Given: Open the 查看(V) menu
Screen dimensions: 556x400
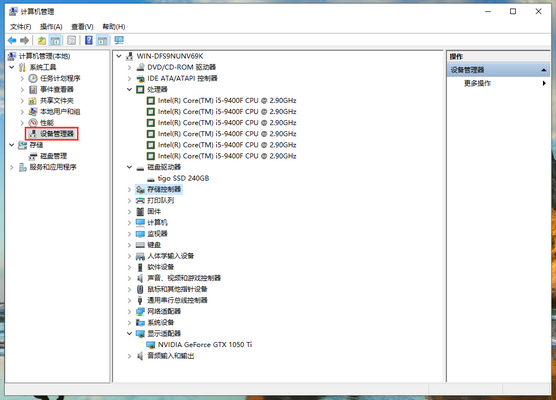Looking at the screenshot, I should click(82, 27).
